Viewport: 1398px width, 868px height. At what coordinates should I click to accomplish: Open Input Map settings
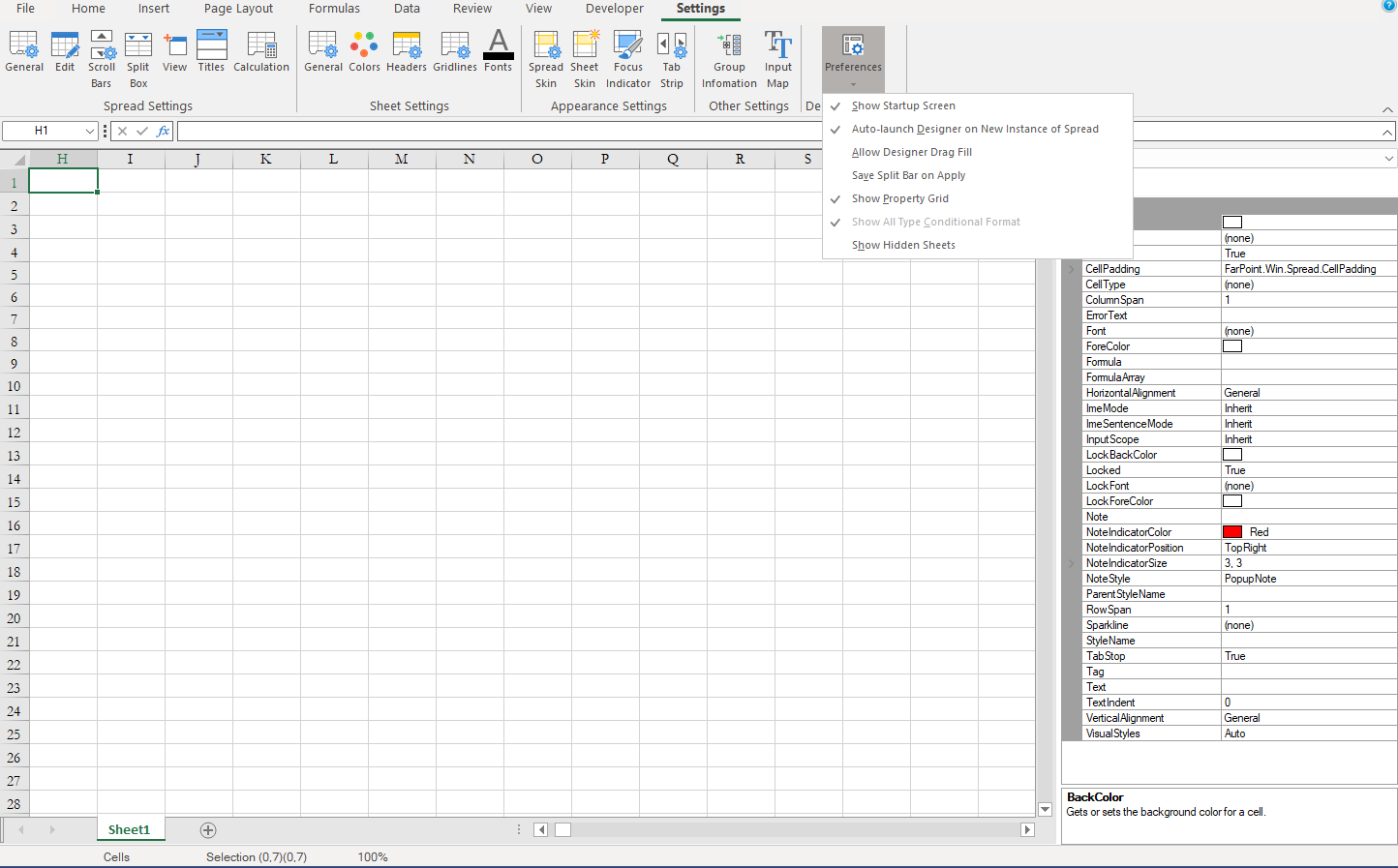(778, 60)
